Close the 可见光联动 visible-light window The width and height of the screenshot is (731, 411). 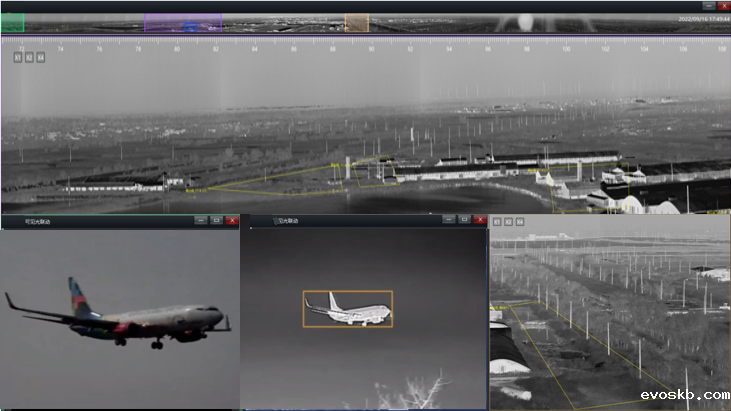tap(232, 220)
